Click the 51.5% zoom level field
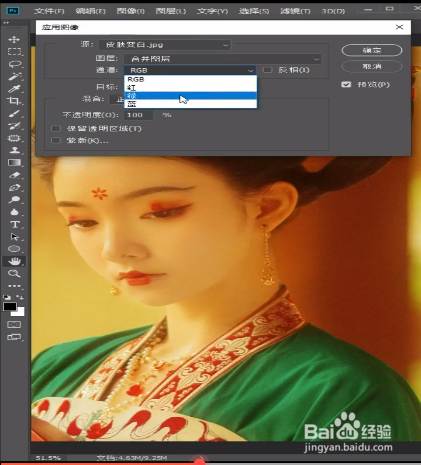The width and height of the screenshot is (421, 465). pyautogui.click(x=48, y=458)
